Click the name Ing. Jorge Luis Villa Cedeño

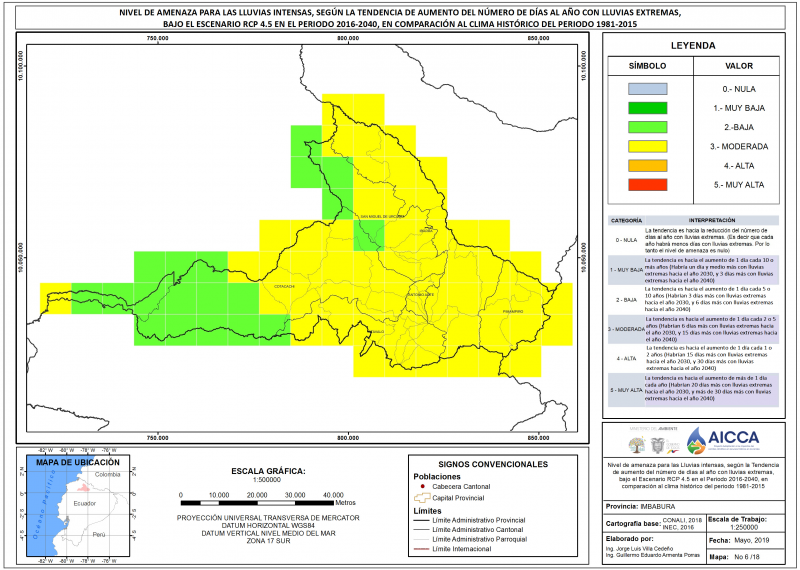click(639, 549)
